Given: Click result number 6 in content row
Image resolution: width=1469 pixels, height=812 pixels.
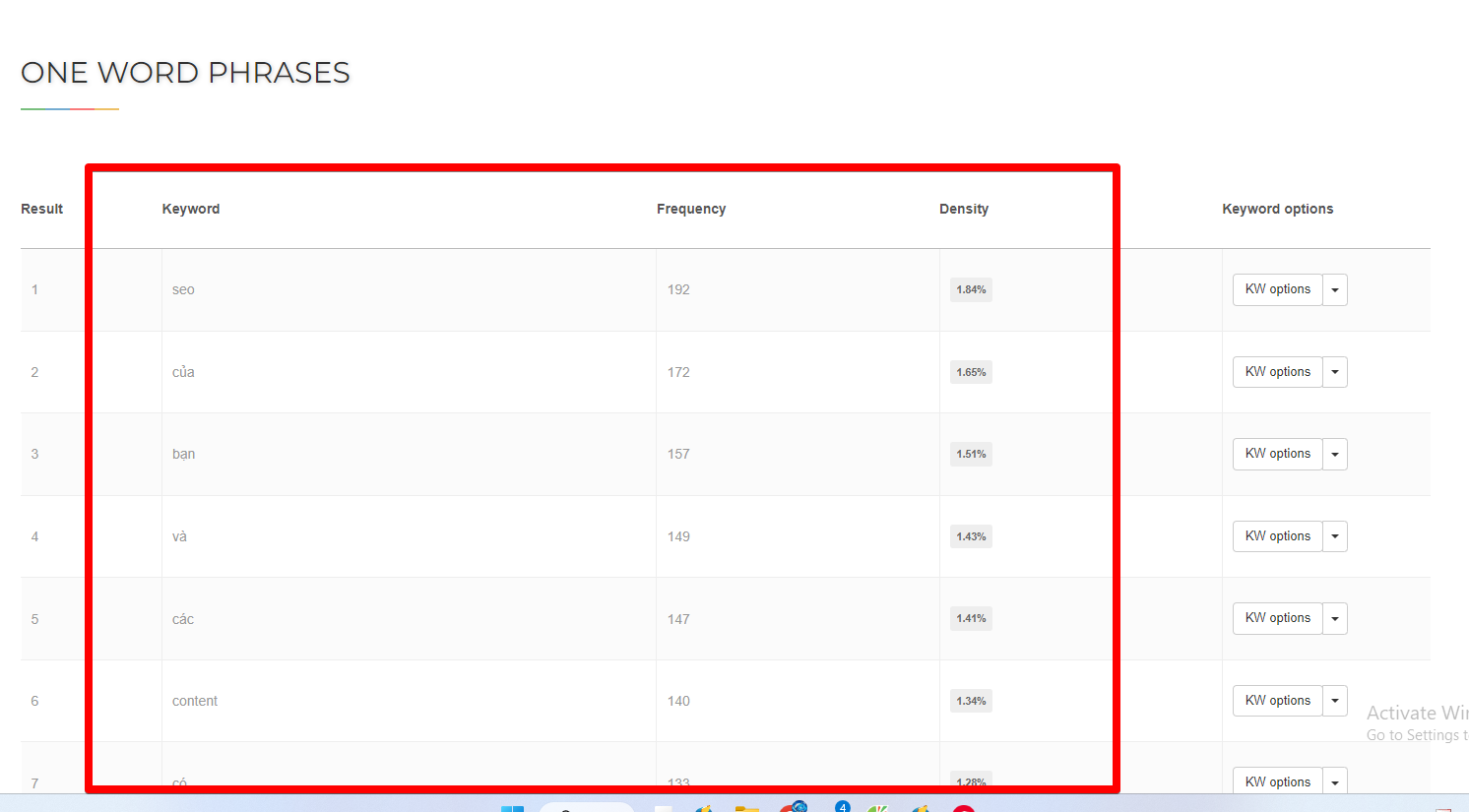Looking at the screenshot, I should point(34,701).
